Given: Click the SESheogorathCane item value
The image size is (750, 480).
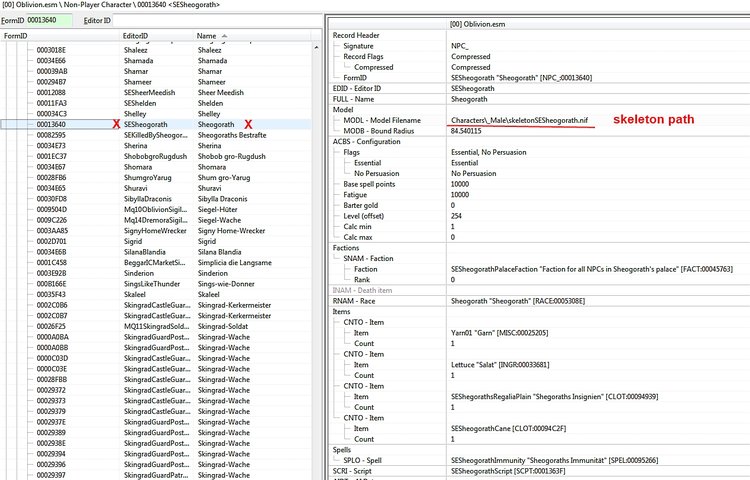Looking at the screenshot, I should tap(508, 428).
